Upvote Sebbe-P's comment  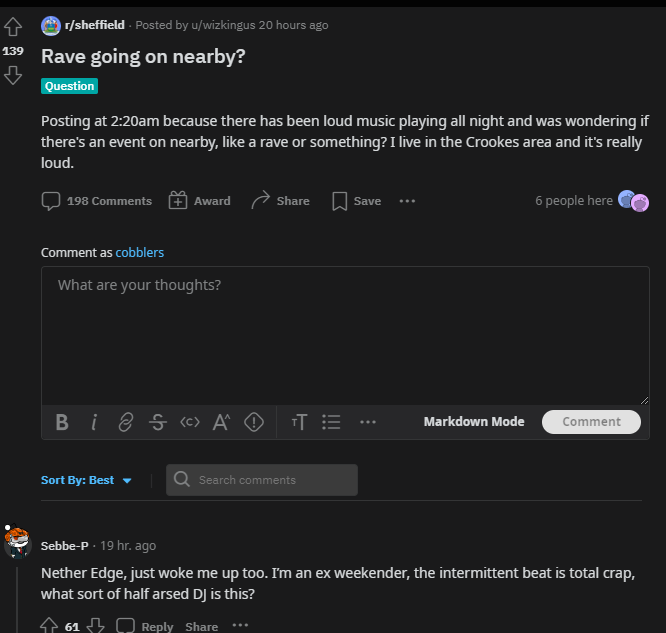pyautogui.click(x=49, y=626)
